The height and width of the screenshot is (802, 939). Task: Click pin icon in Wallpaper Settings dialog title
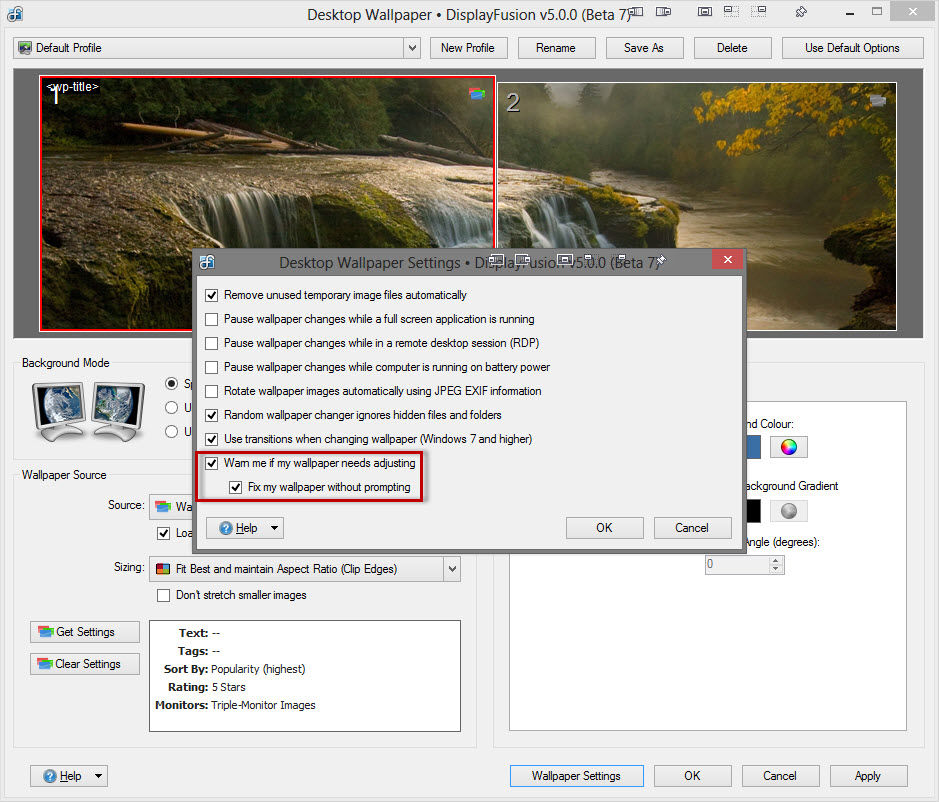pos(661,261)
